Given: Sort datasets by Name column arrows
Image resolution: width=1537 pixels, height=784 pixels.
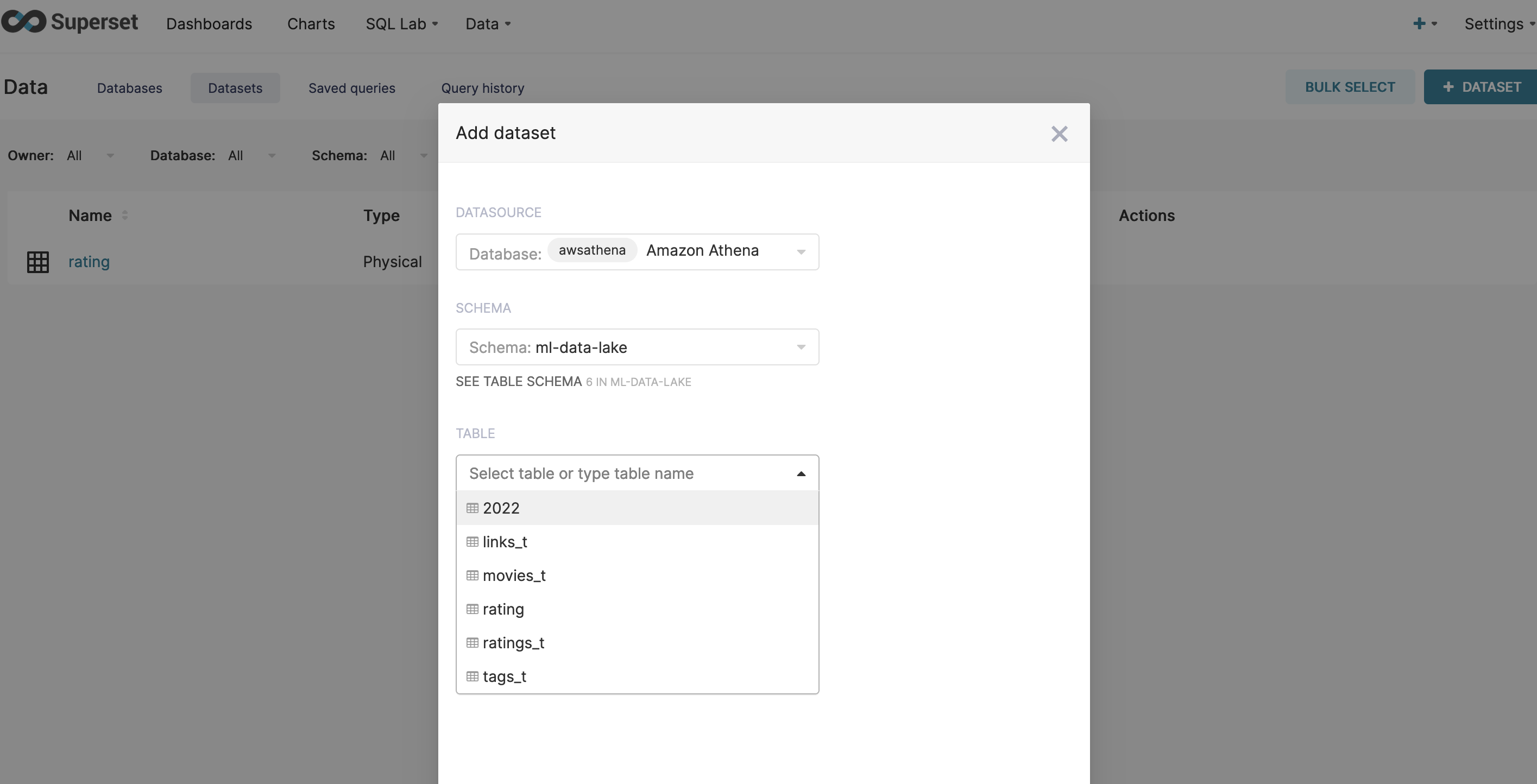Looking at the screenshot, I should [x=125, y=216].
